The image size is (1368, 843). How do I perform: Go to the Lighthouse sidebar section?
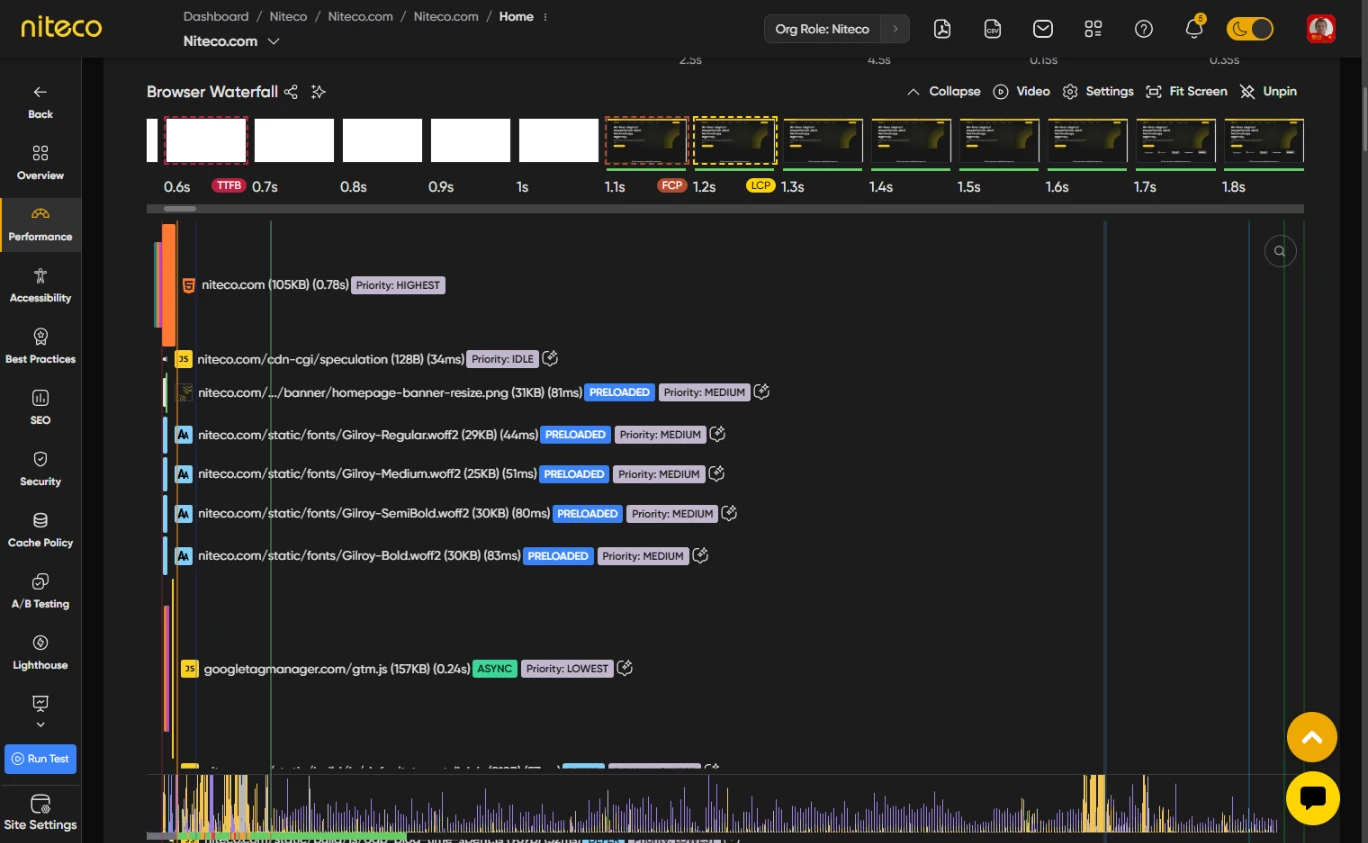tap(40, 652)
